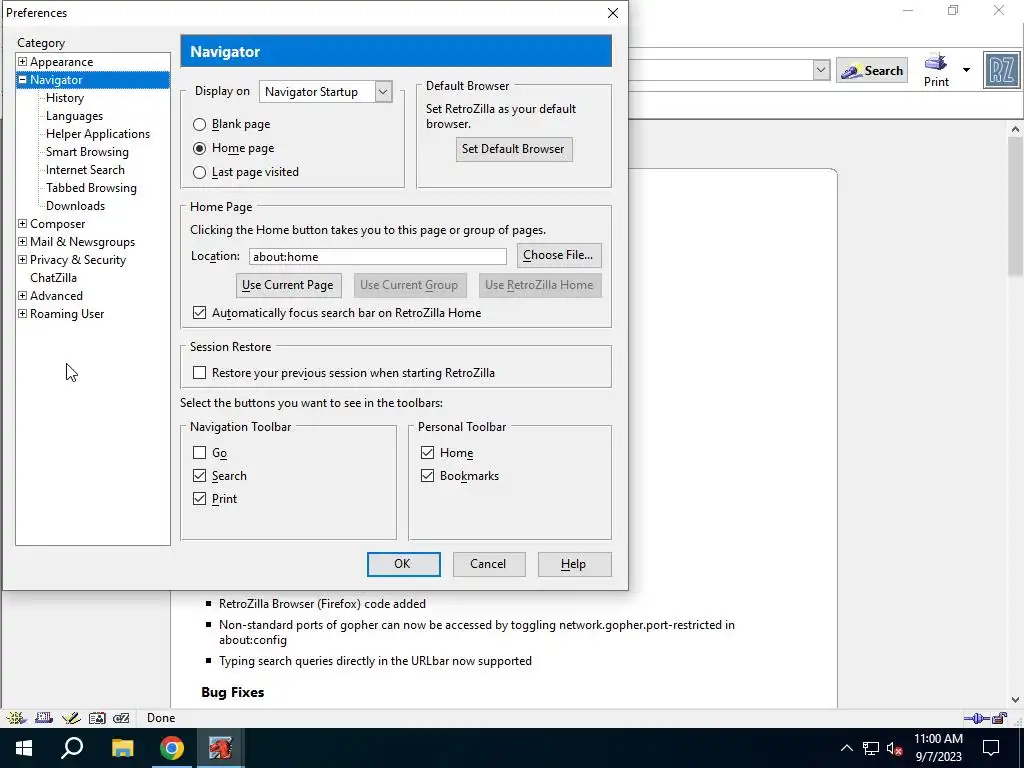1024x768 pixels.
Task: Expand the Advanced category
Action: (22, 295)
